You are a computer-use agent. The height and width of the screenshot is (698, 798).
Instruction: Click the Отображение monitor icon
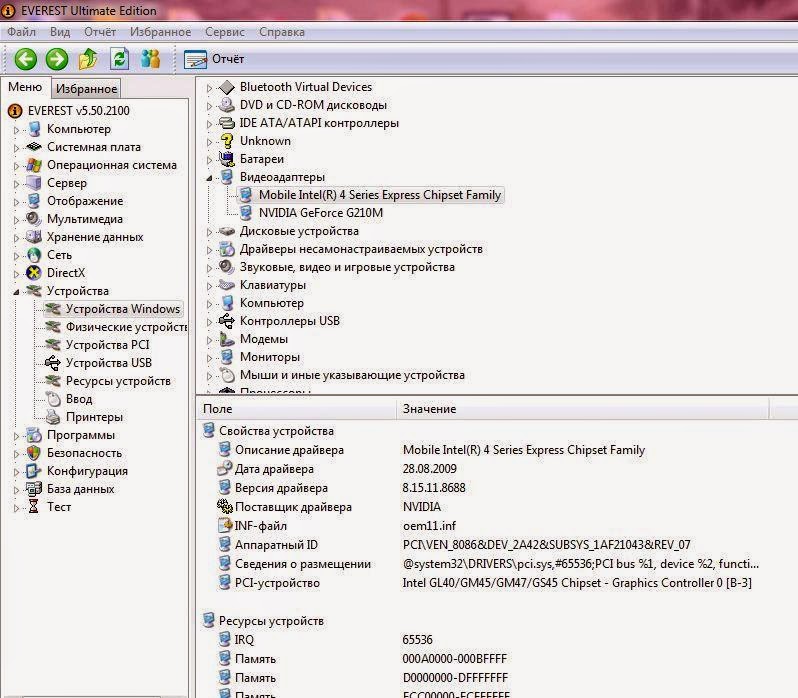[x=34, y=201]
